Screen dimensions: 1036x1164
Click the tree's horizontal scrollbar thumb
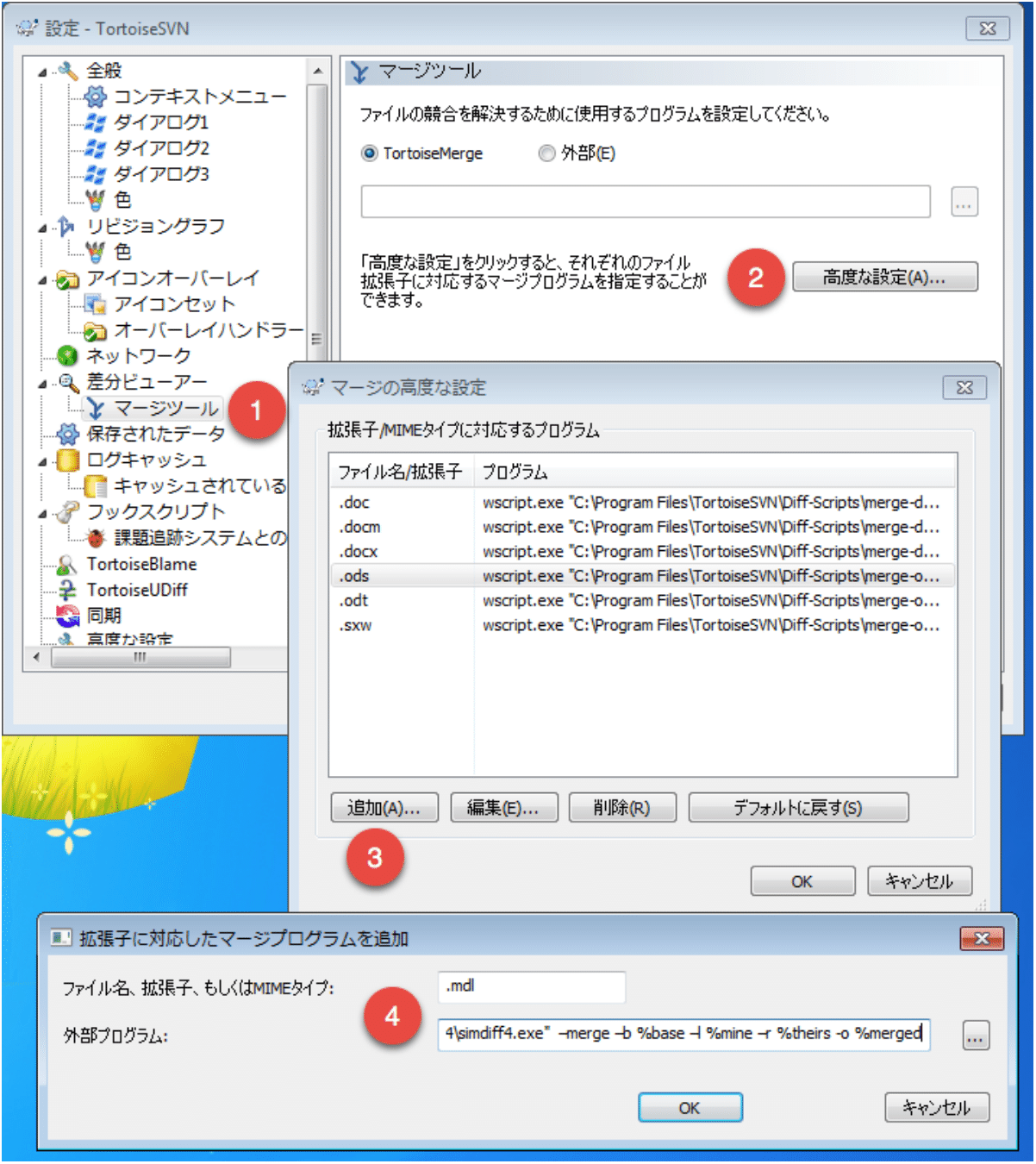coord(140,657)
